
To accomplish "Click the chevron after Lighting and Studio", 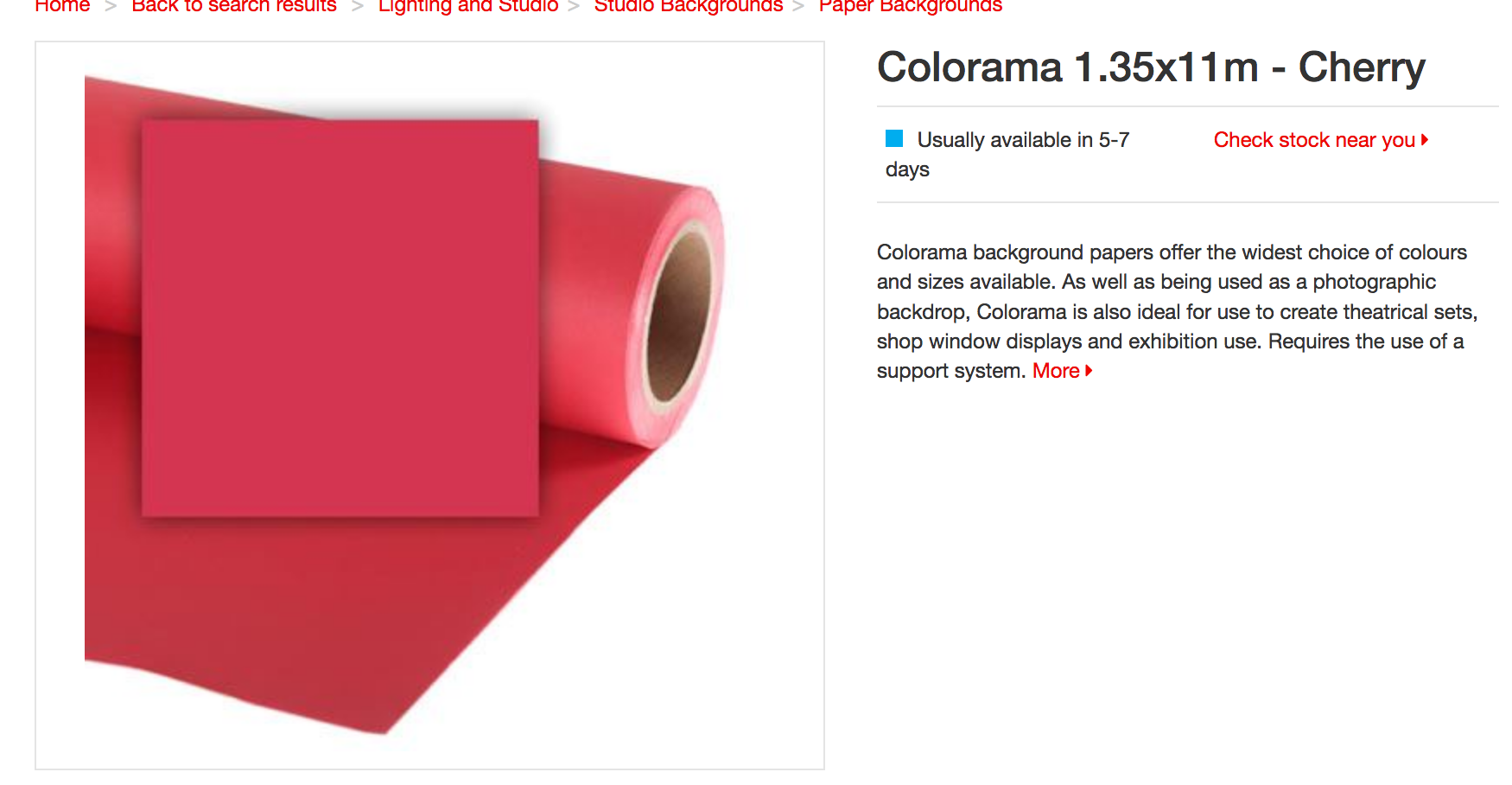I will point(574,7).
